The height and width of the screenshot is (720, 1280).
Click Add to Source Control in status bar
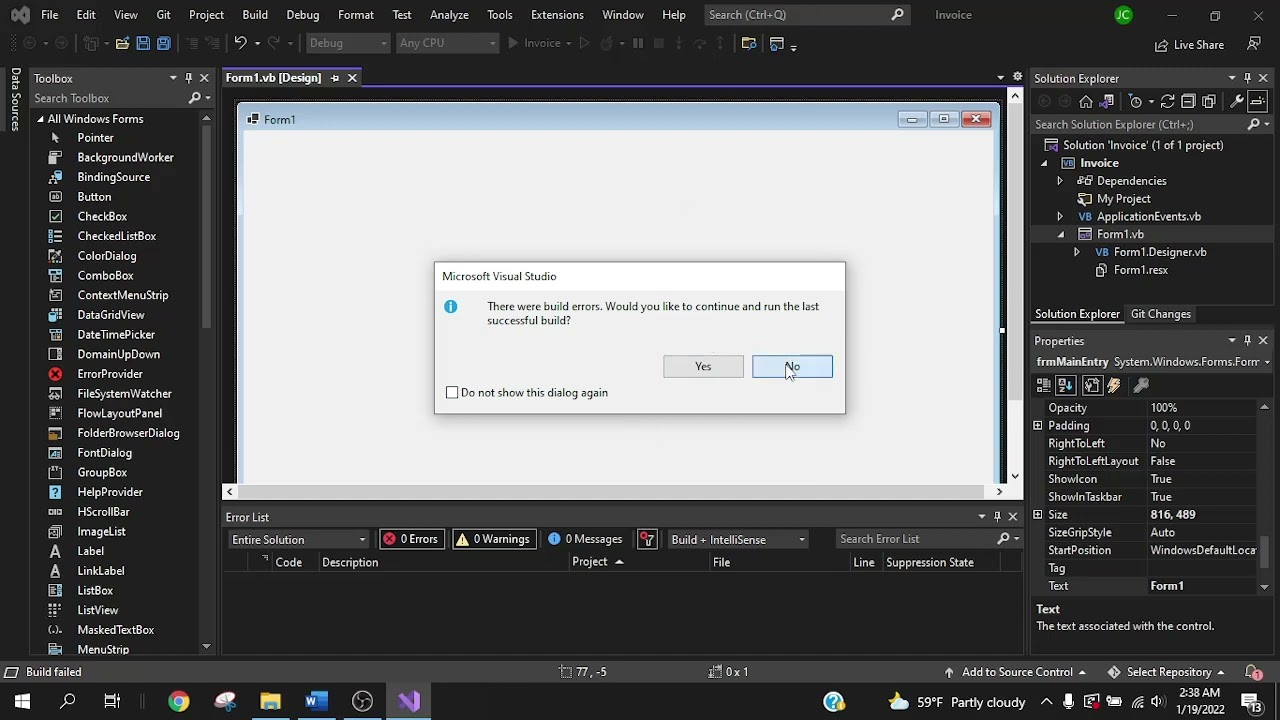point(1014,672)
